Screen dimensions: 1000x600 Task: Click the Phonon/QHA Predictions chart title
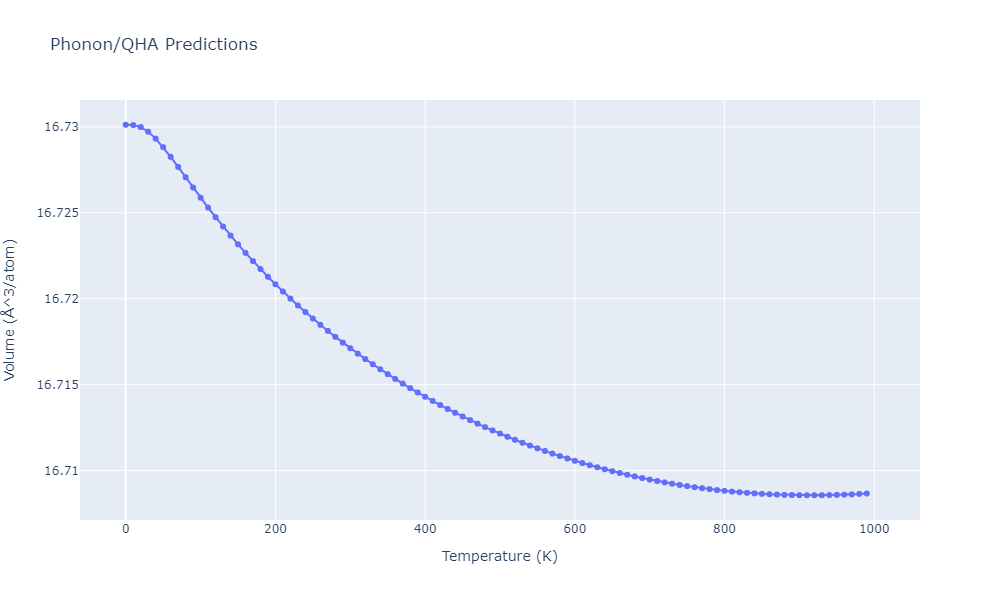coord(153,45)
